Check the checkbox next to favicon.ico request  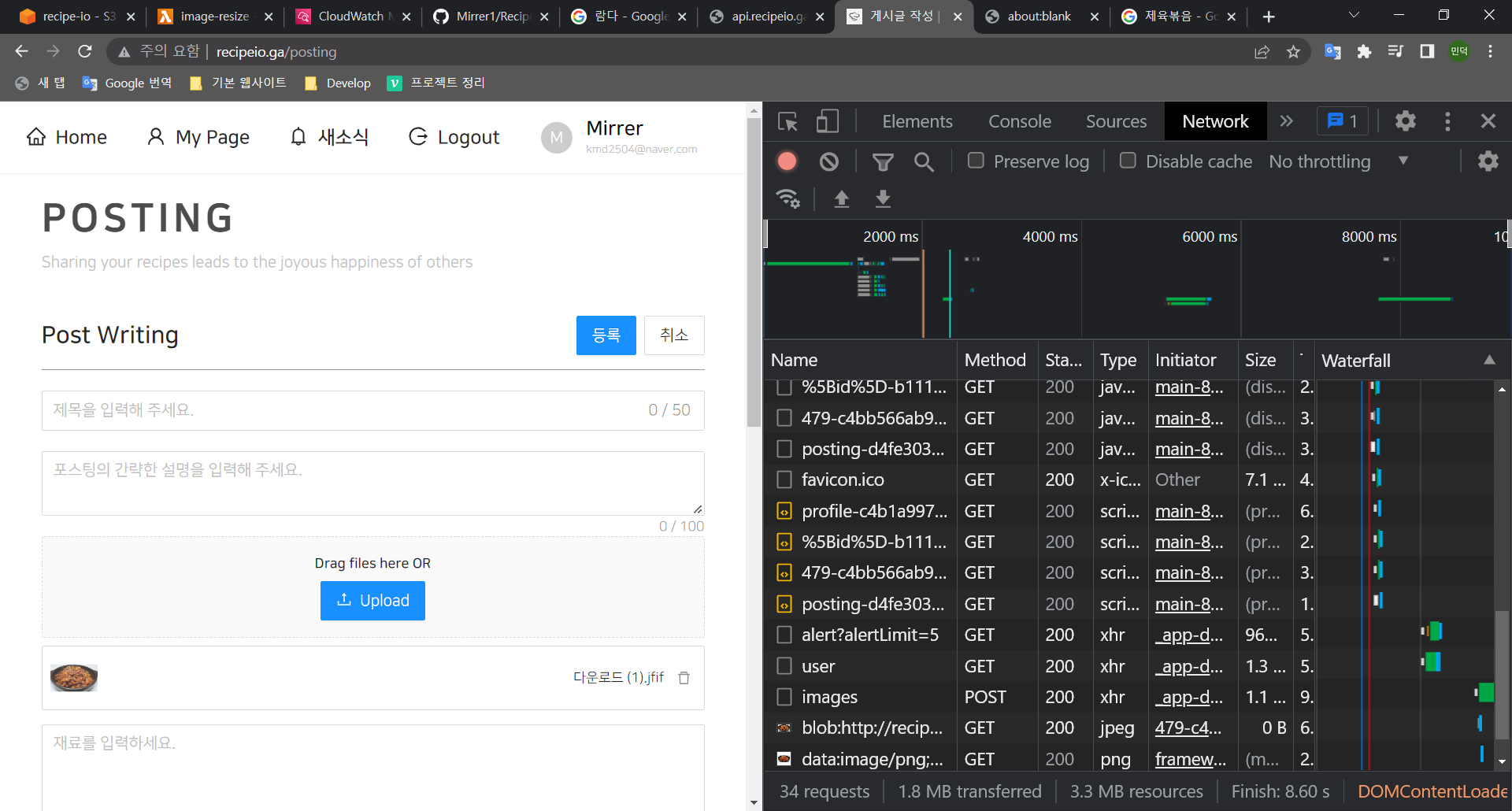pos(784,479)
